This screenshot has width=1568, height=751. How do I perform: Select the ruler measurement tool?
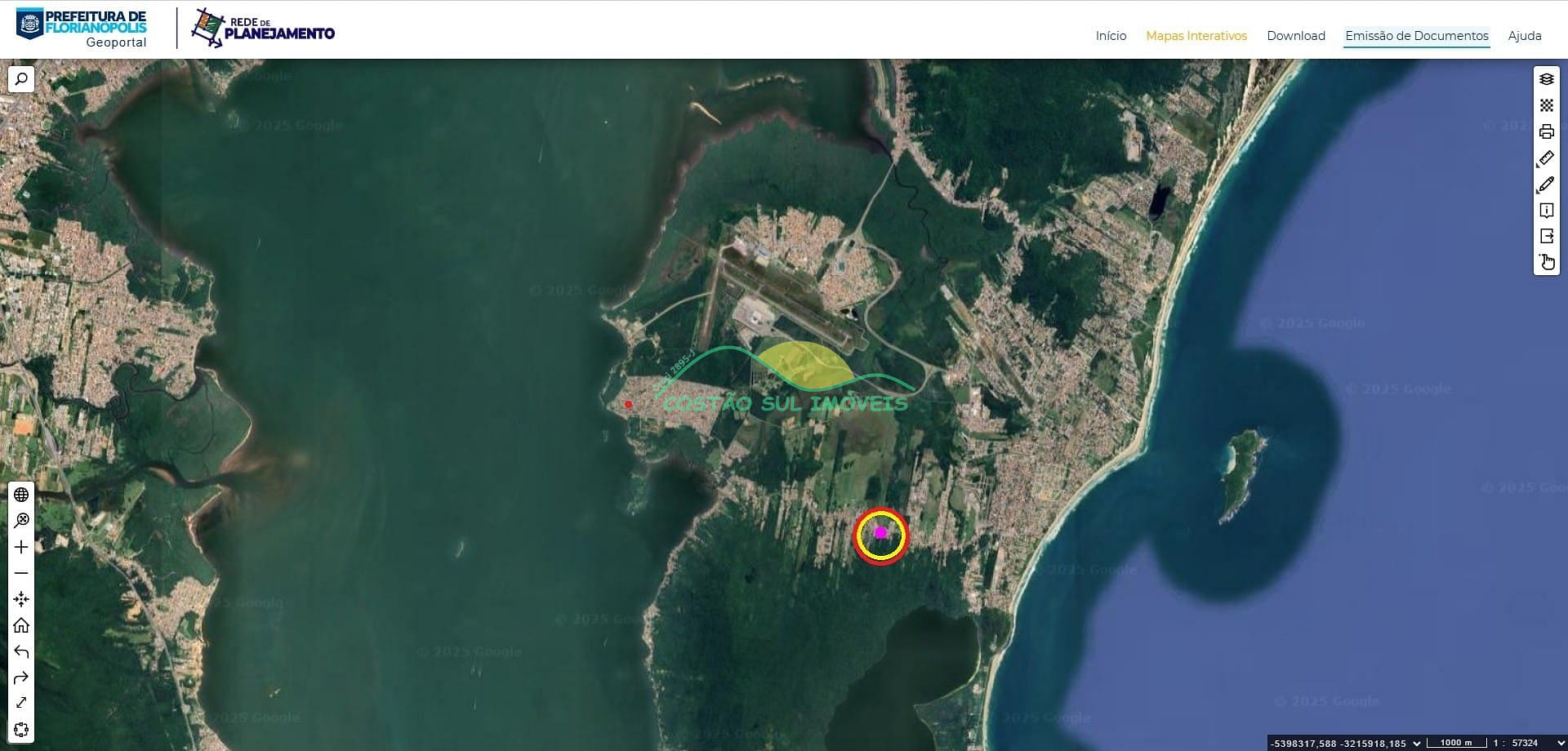point(1546,158)
